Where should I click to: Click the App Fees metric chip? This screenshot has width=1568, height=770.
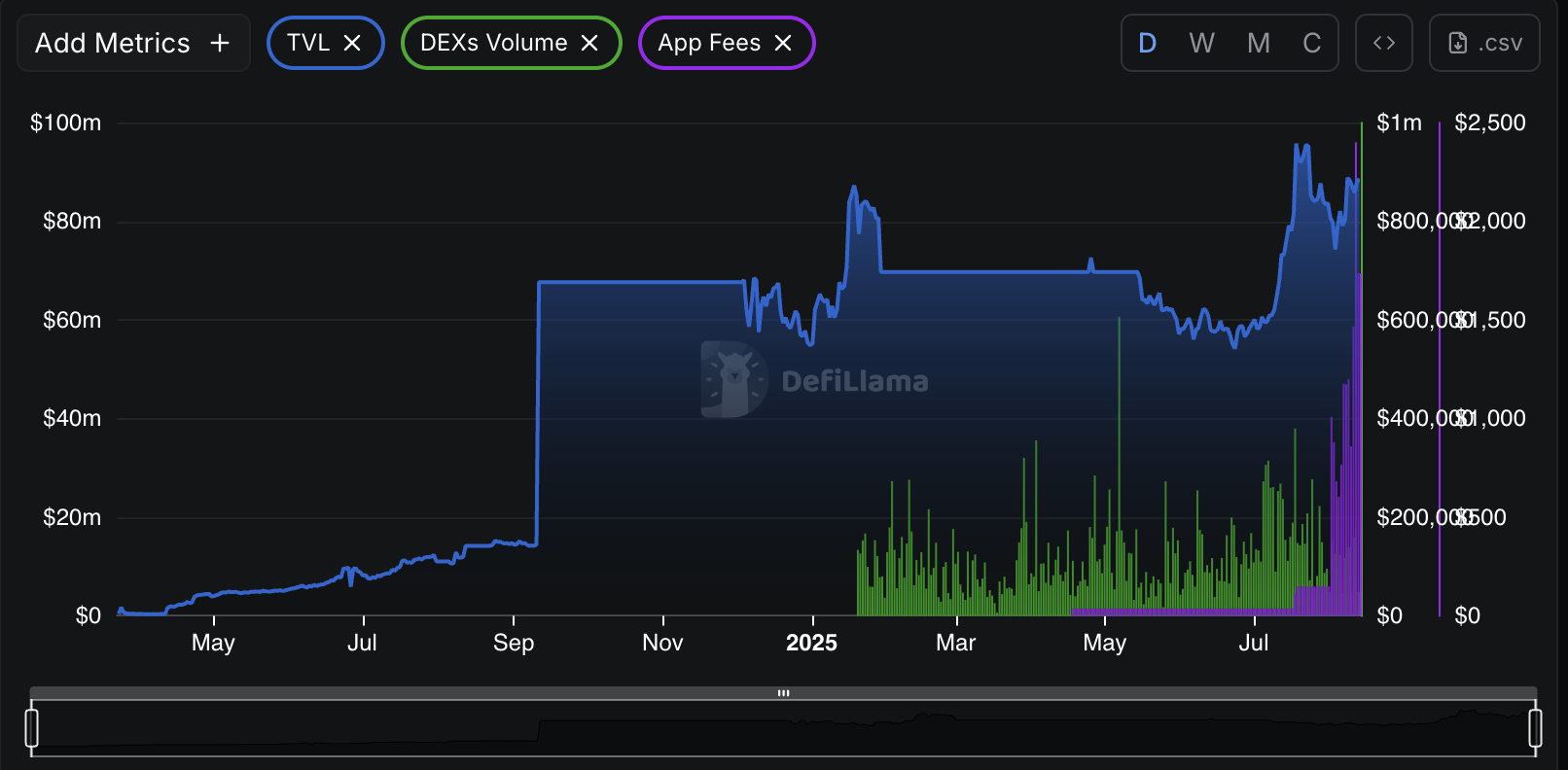[709, 43]
